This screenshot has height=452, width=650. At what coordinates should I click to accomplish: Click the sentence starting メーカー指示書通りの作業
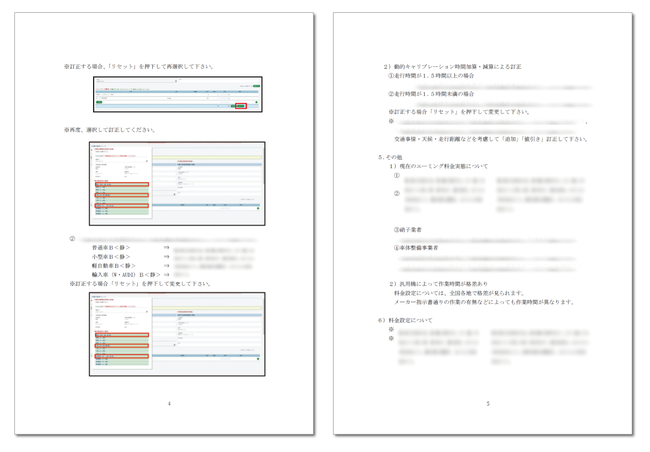[485, 302]
